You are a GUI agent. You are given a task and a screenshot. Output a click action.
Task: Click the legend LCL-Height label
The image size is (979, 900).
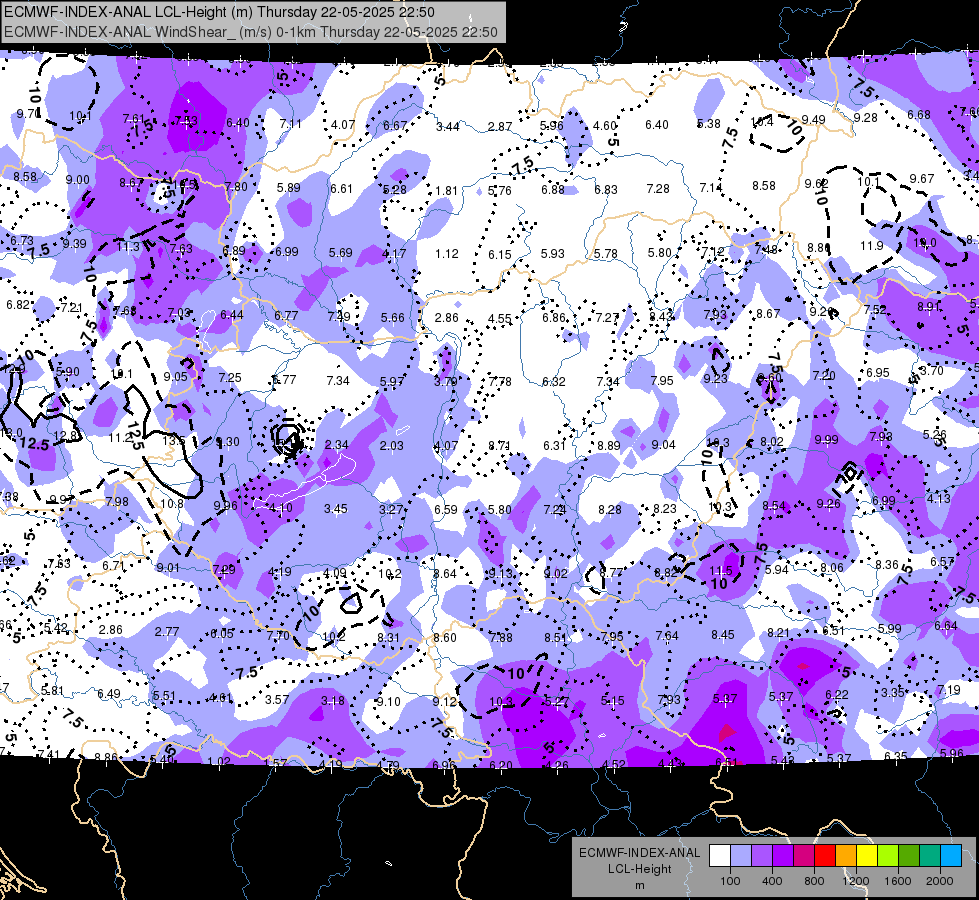click(639, 869)
